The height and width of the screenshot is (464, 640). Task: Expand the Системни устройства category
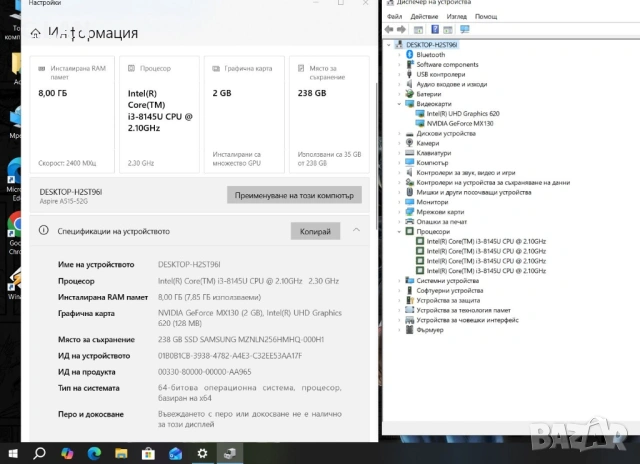click(399, 281)
